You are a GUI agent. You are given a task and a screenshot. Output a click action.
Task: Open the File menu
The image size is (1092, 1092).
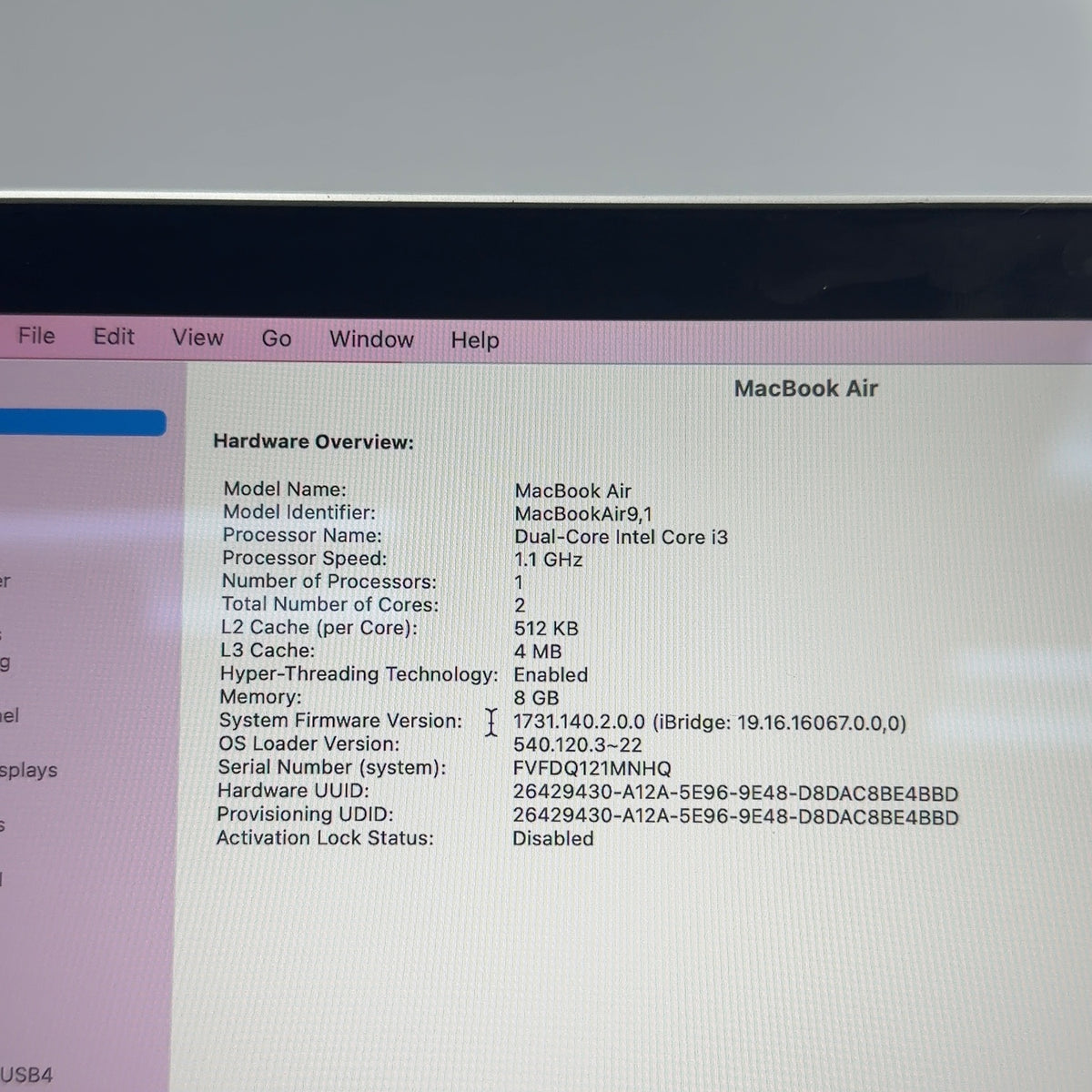(36, 336)
